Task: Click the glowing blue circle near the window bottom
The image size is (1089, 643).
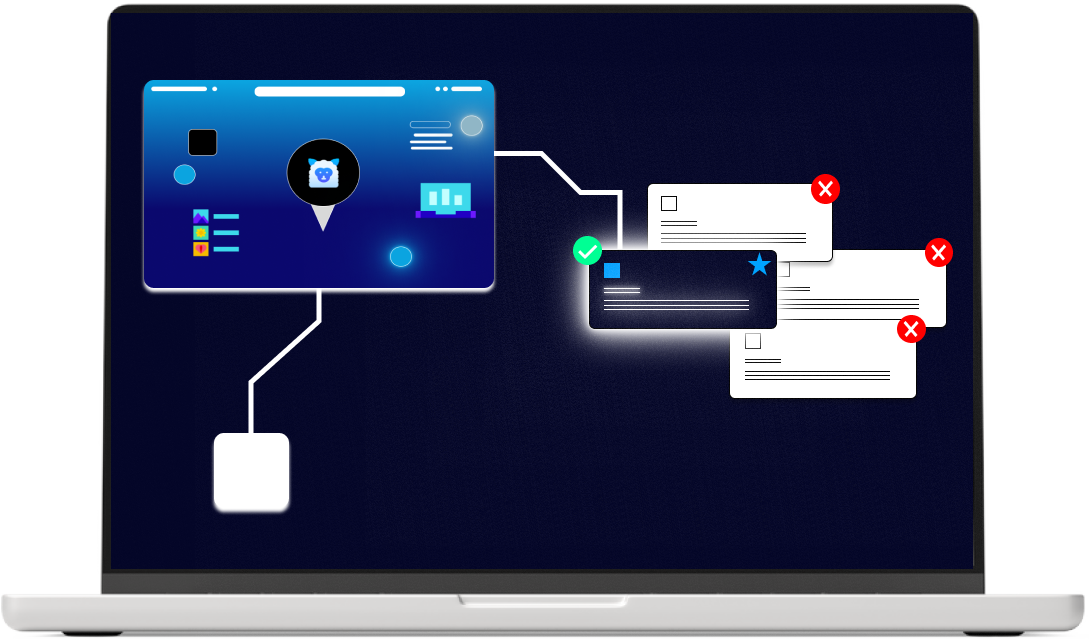Action: (x=400, y=257)
